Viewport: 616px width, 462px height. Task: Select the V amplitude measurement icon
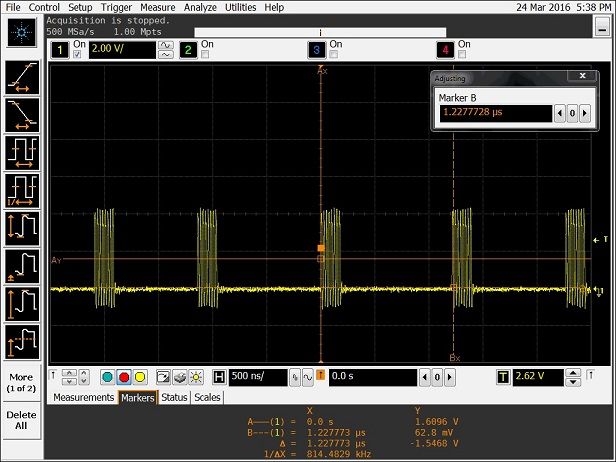(22, 228)
